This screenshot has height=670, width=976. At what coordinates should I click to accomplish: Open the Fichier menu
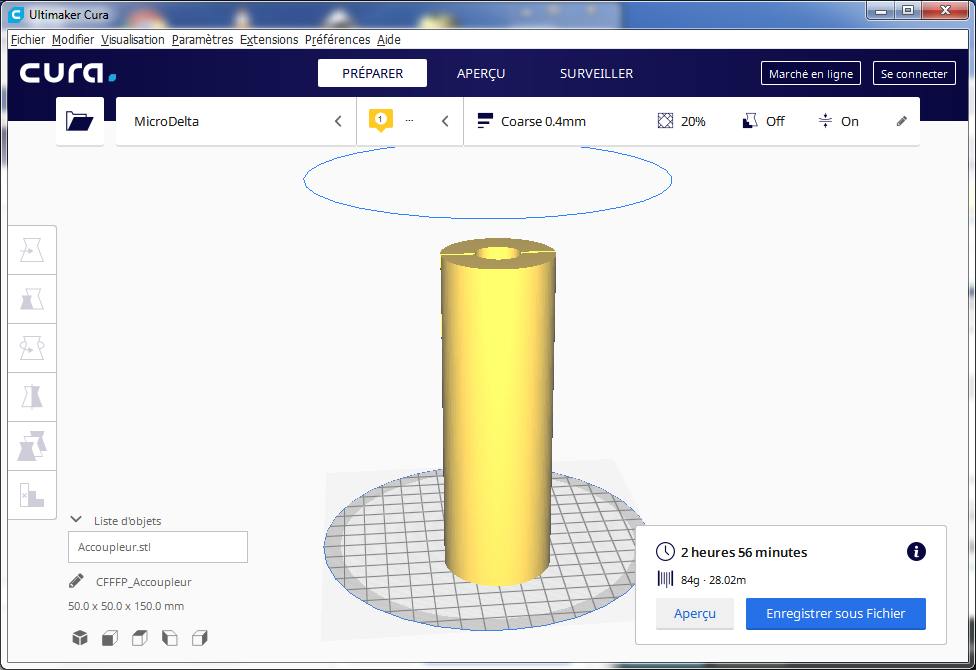point(28,40)
